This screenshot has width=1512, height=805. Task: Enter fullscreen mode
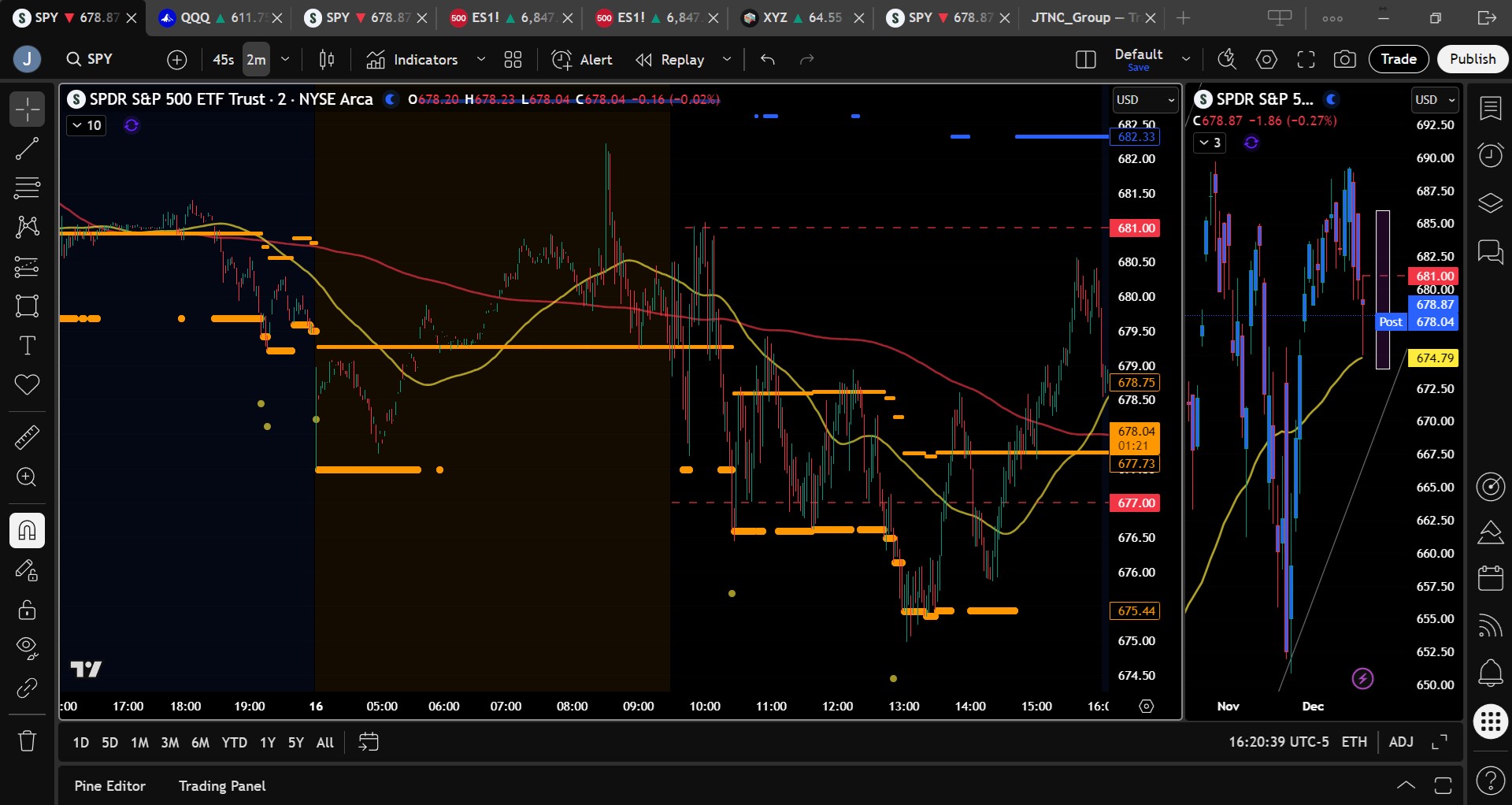[1306, 59]
